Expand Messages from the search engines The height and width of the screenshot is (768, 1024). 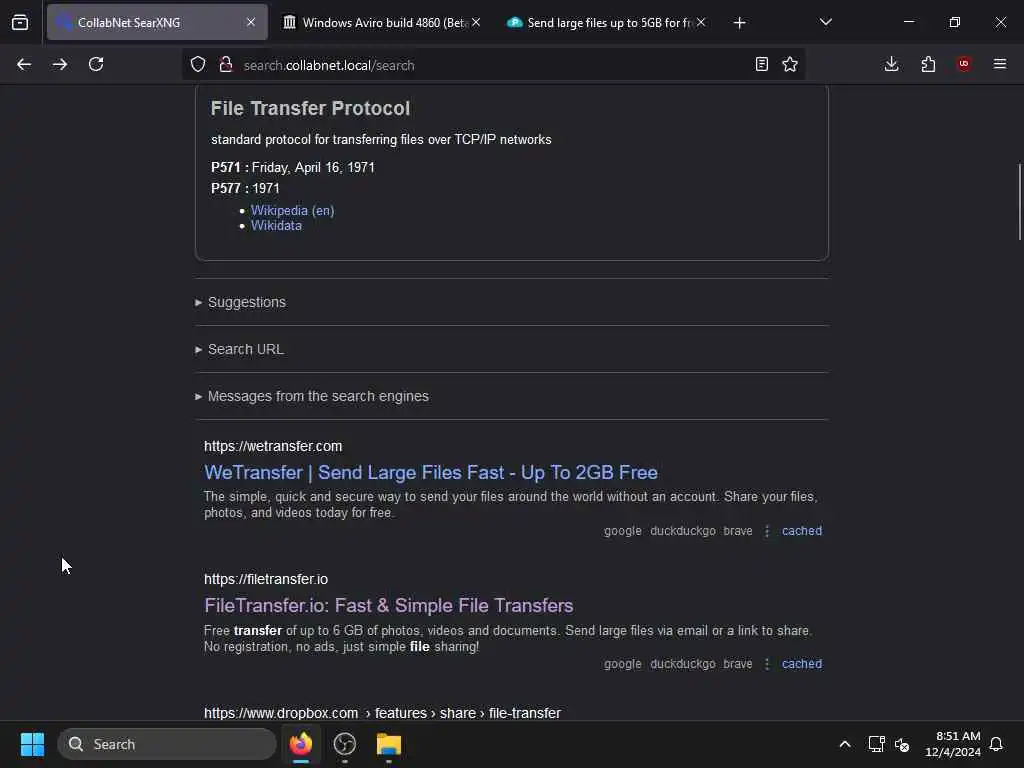click(312, 396)
